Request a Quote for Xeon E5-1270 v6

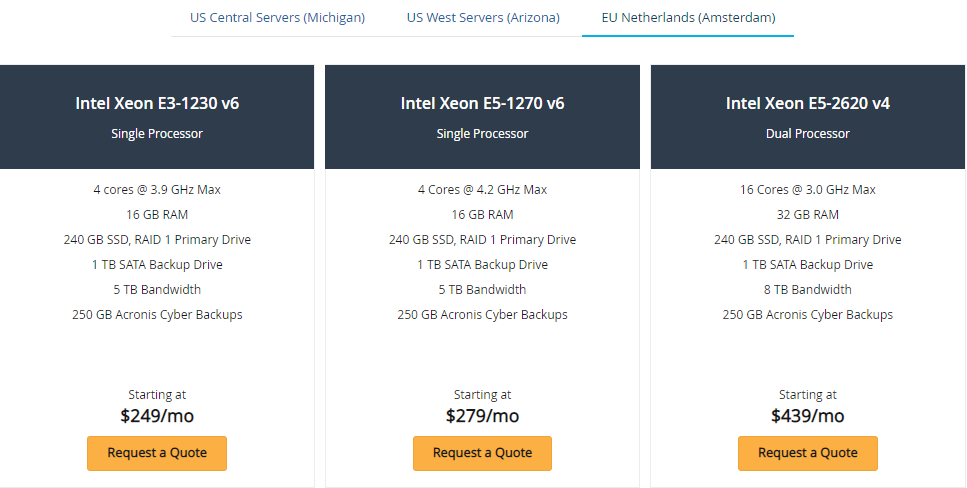(482, 453)
